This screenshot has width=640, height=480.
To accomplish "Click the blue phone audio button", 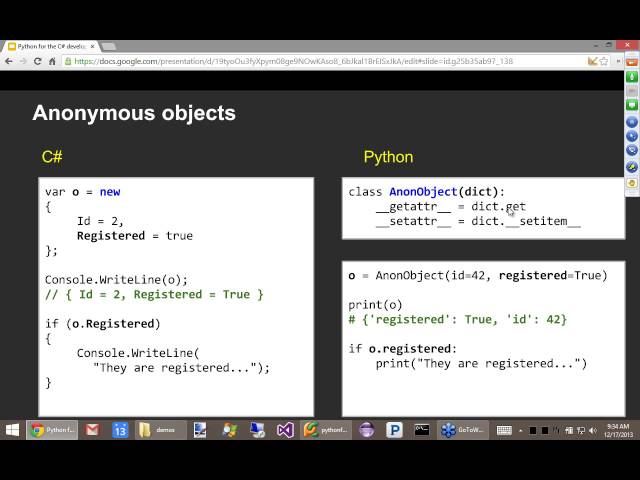I will pos(632,150).
